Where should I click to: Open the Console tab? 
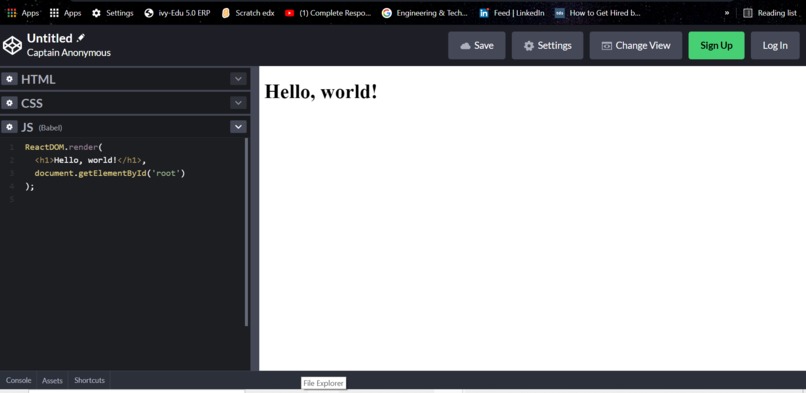click(x=19, y=381)
